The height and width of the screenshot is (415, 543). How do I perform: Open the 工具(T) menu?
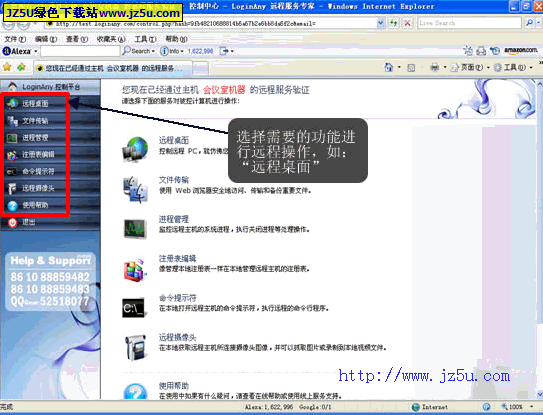tap(145, 39)
